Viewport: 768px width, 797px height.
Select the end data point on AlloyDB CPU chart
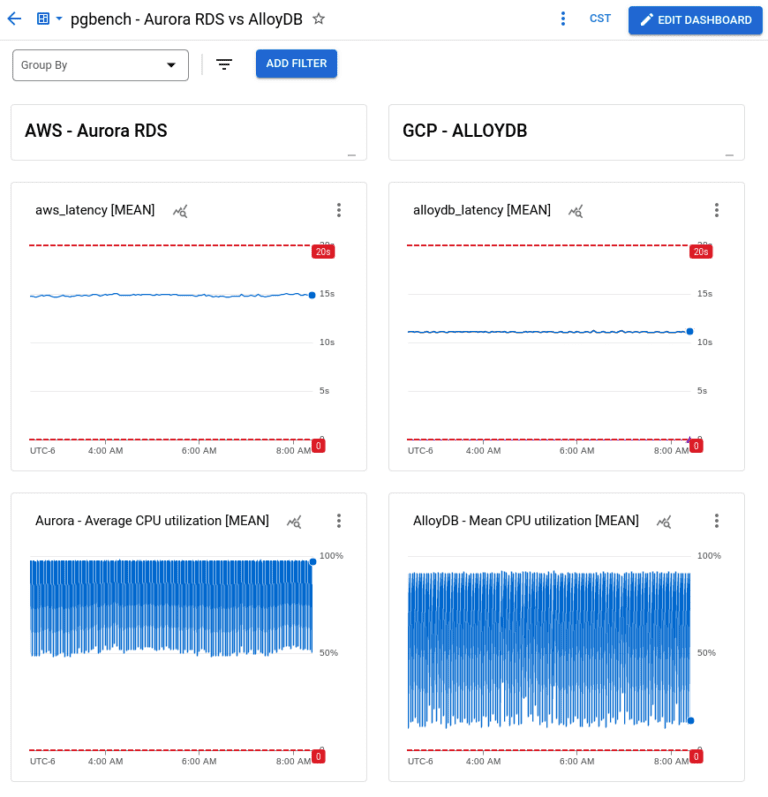click(x=691, y=720)
